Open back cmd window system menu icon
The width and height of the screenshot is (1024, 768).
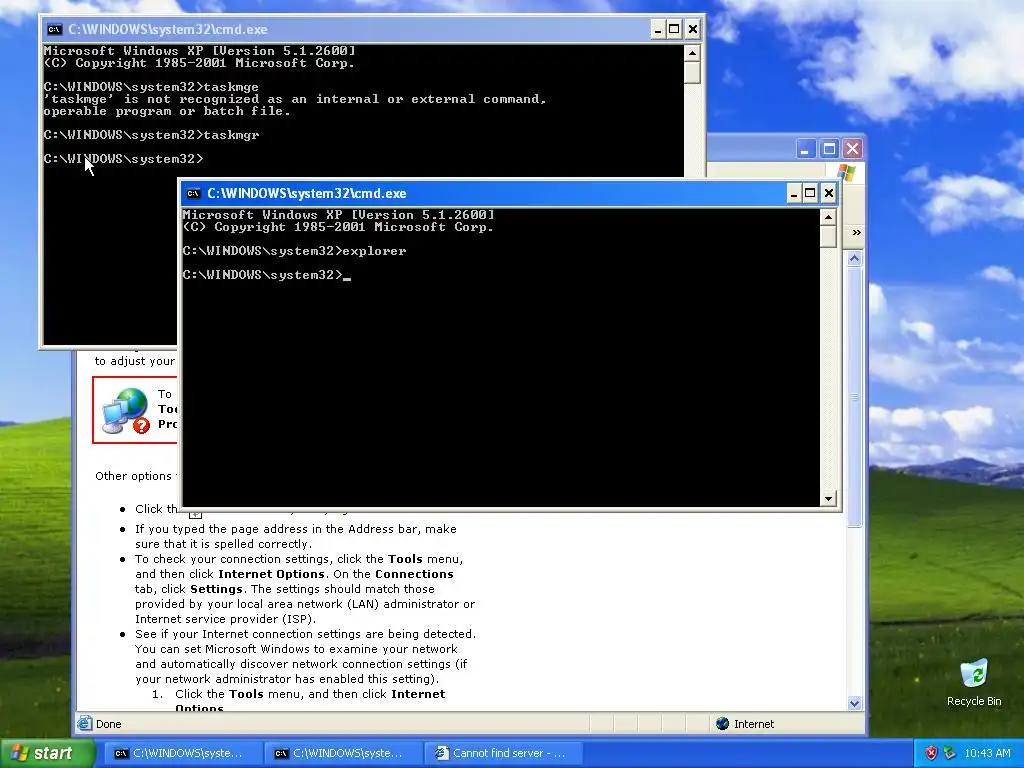(55, 29)
